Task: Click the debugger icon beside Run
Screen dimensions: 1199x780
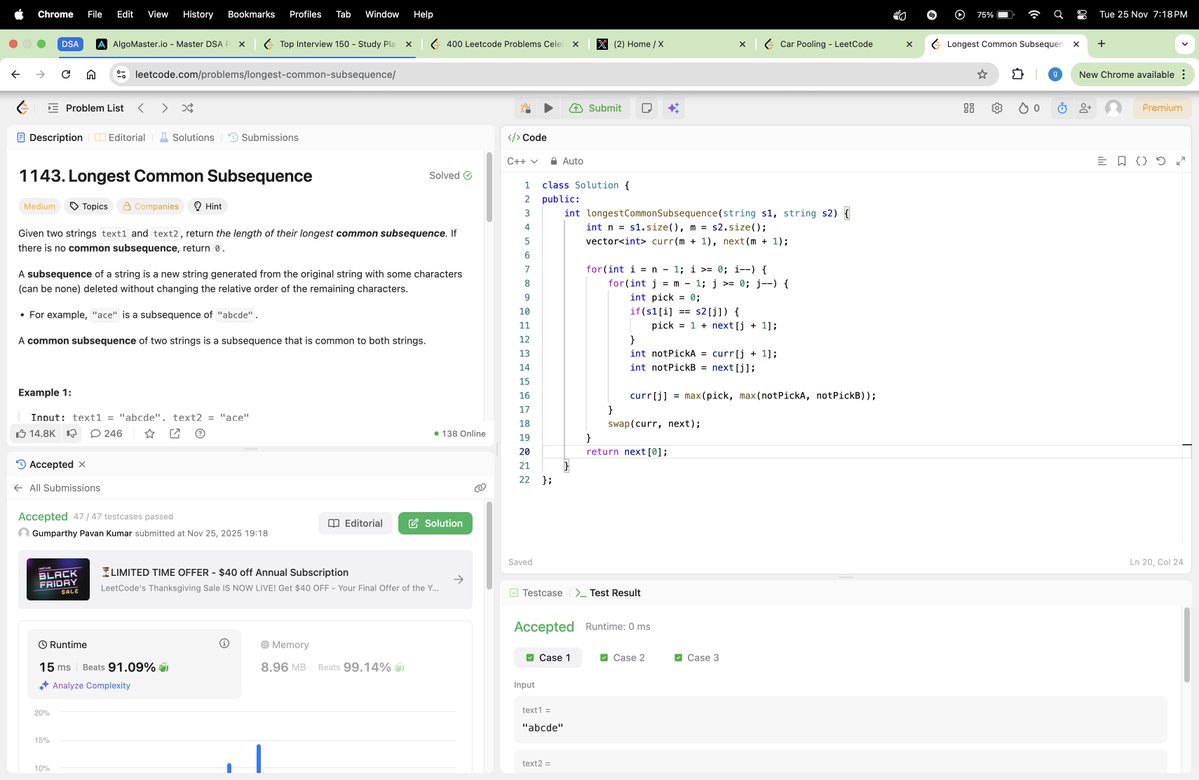Action: [x=526, y=108]
